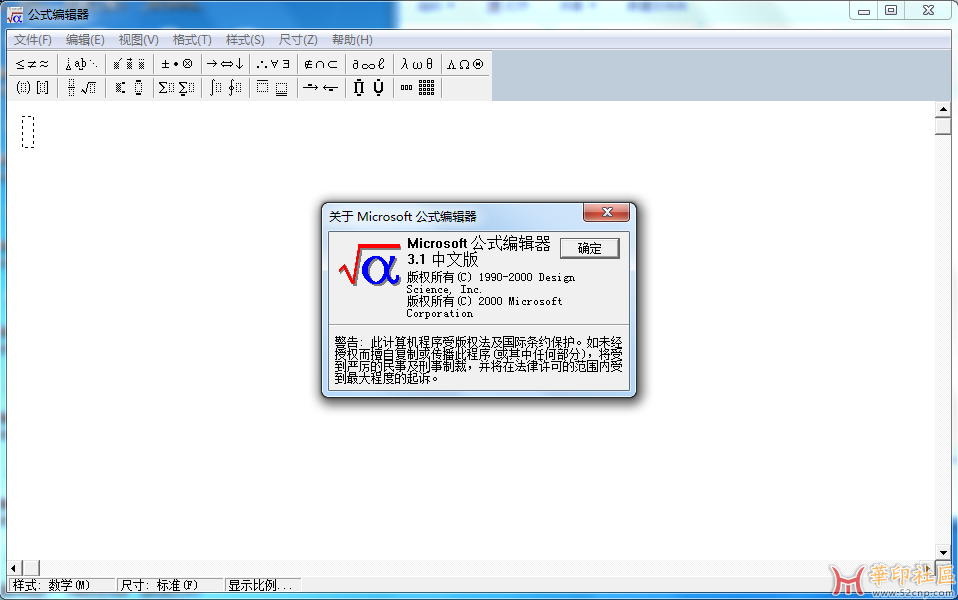The width and height of the screenshot is (958, 600).
Task: Open the 样式(S) menu
Action: 246,40
